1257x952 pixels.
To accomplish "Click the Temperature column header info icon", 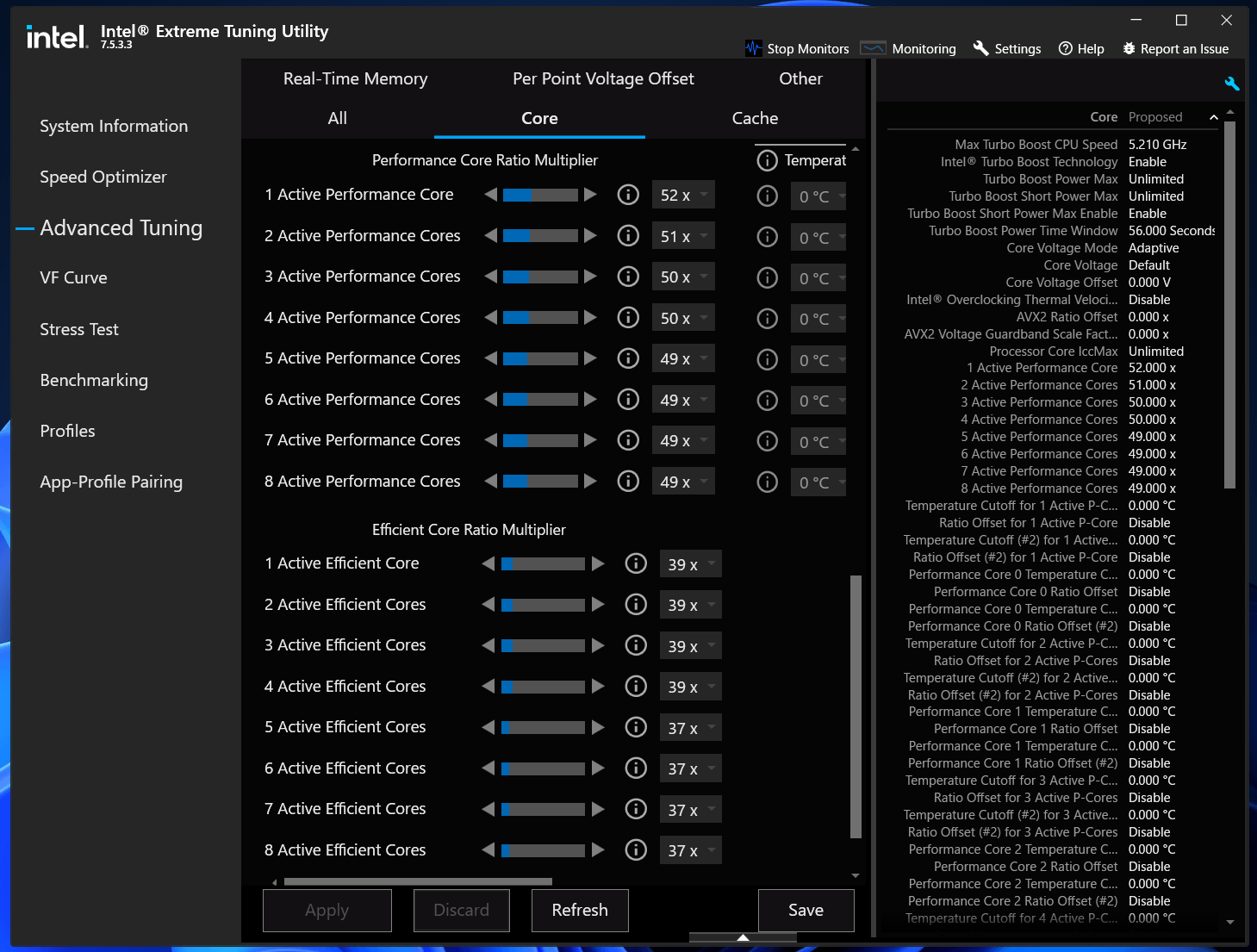I will tap(767, 160).
